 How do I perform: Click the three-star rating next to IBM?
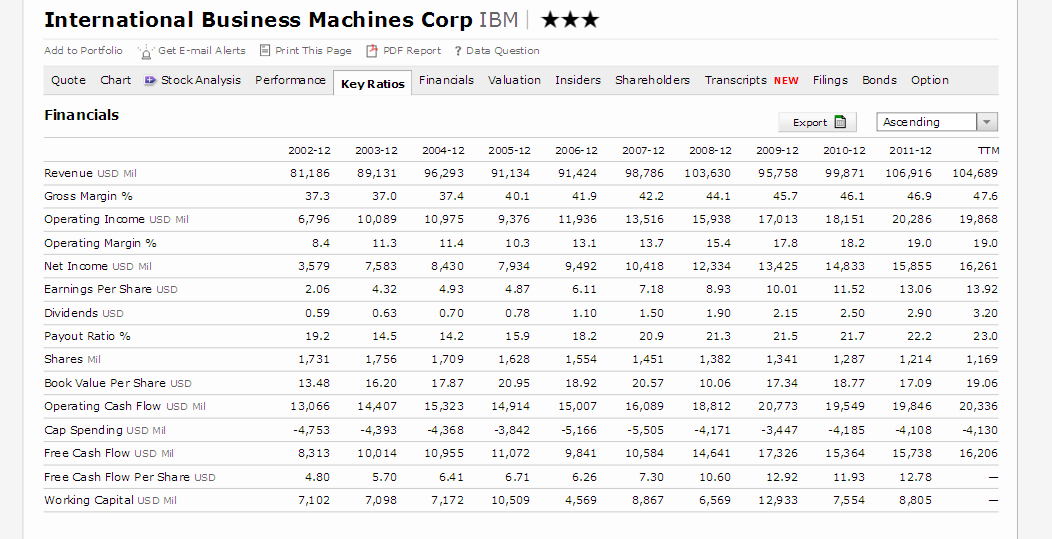[x=569, y=20]
